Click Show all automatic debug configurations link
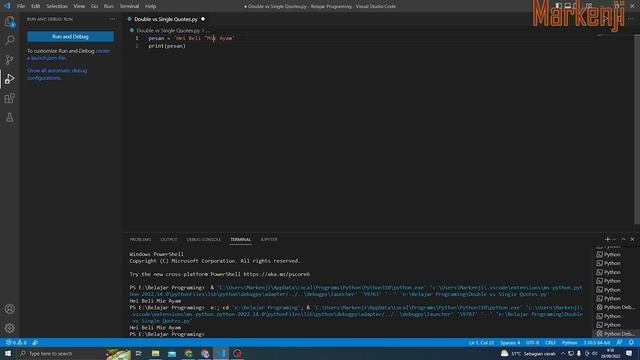640x360 pixels. (x=57, y=74)
